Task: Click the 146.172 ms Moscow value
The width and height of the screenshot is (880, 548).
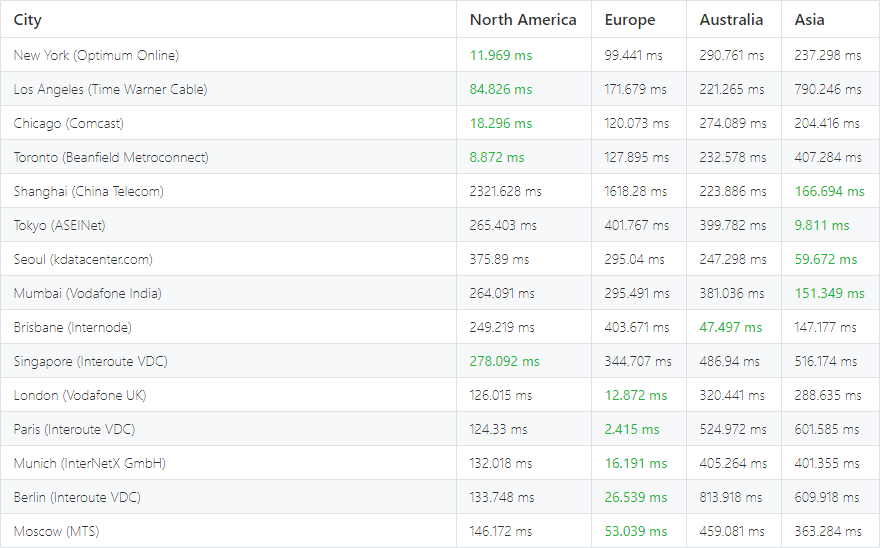Action: coord(502,531)
